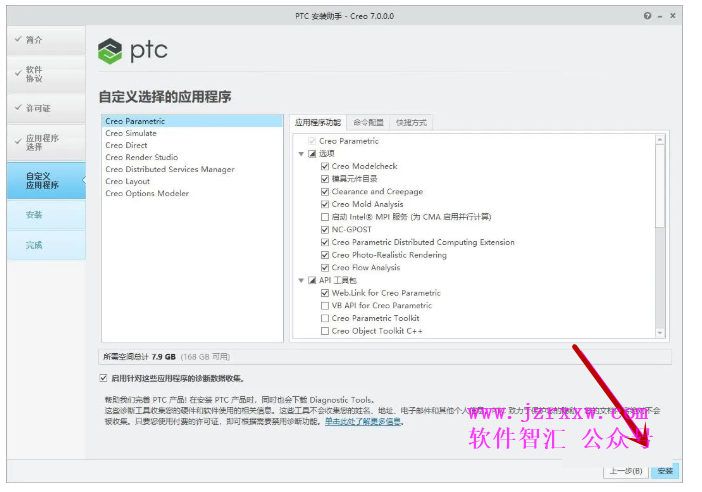
Task: Select Creo Options Modeler in list
Action: 192,193
